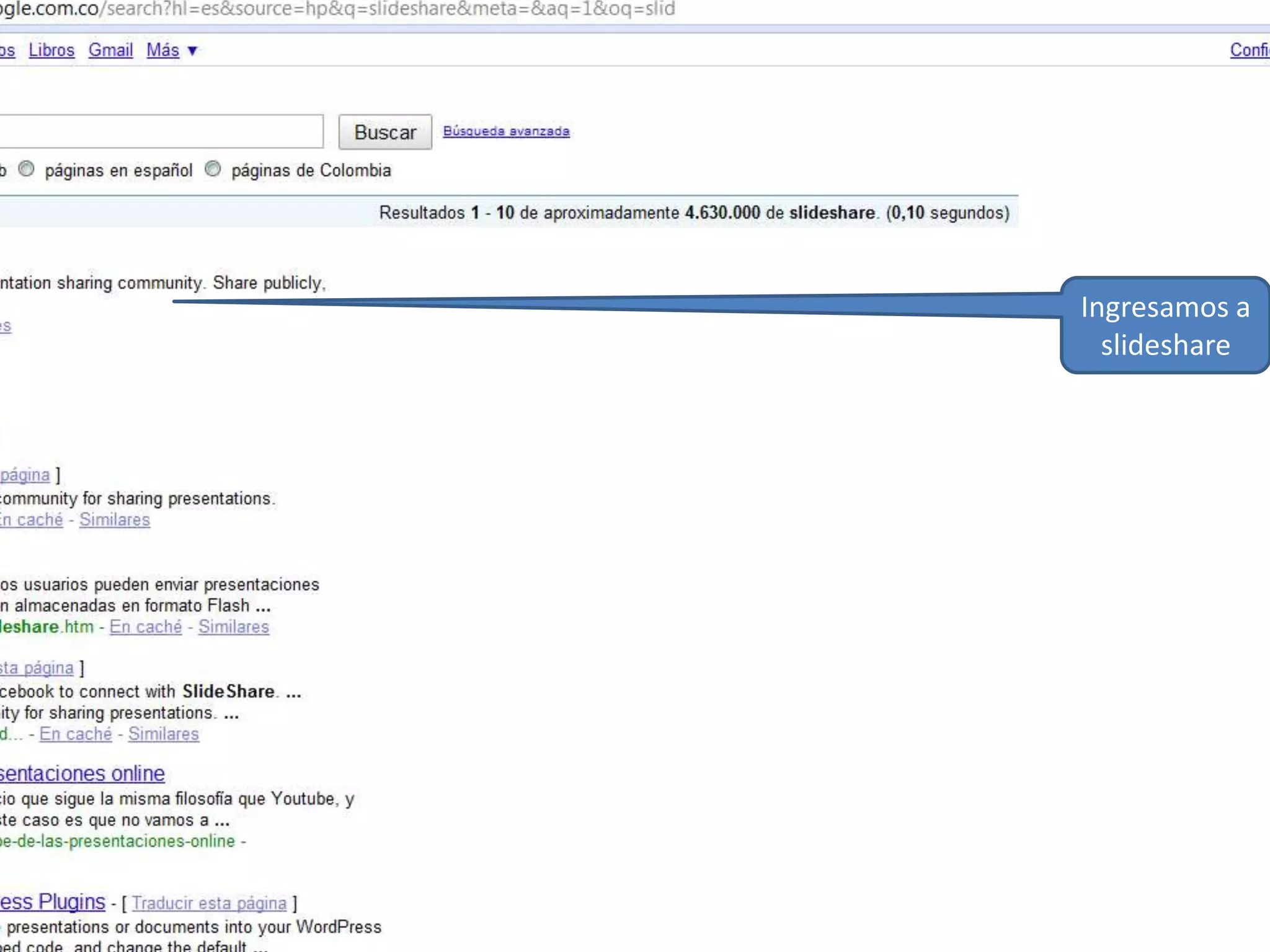
Task: Click the 'página' translate link above community result
Action: (25, 475)
